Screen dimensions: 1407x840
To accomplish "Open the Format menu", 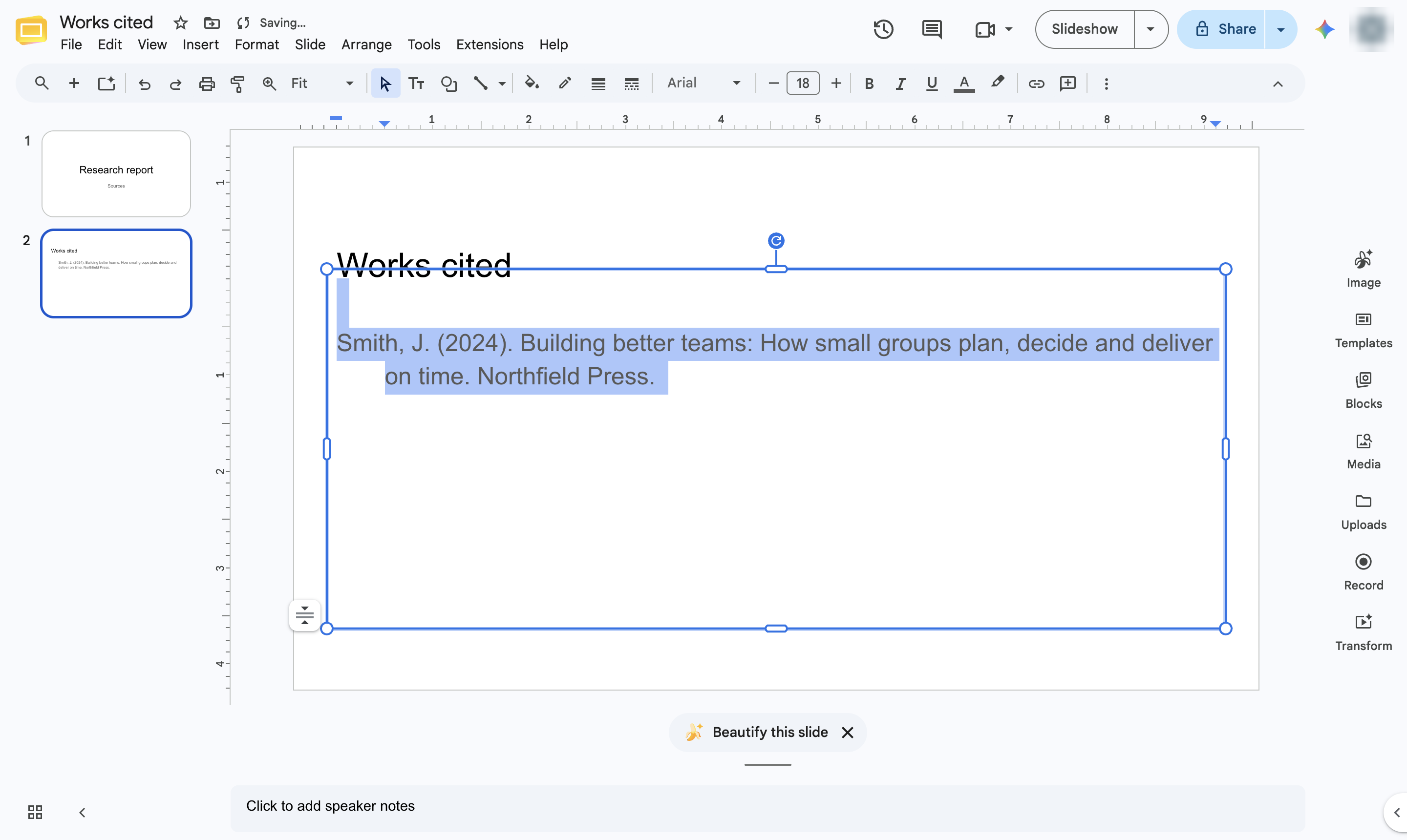I will (x=256, y=44).
